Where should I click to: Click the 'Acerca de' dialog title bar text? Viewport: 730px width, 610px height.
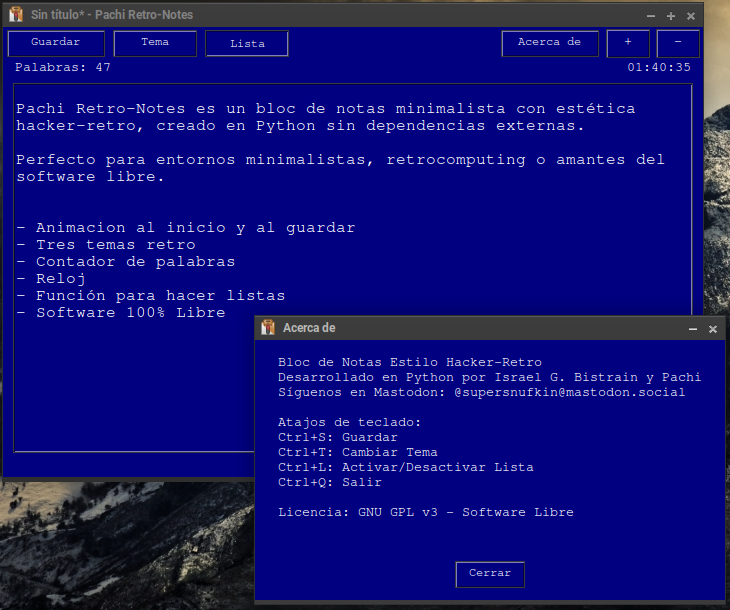pyautogui.click(x=309, y=328)
